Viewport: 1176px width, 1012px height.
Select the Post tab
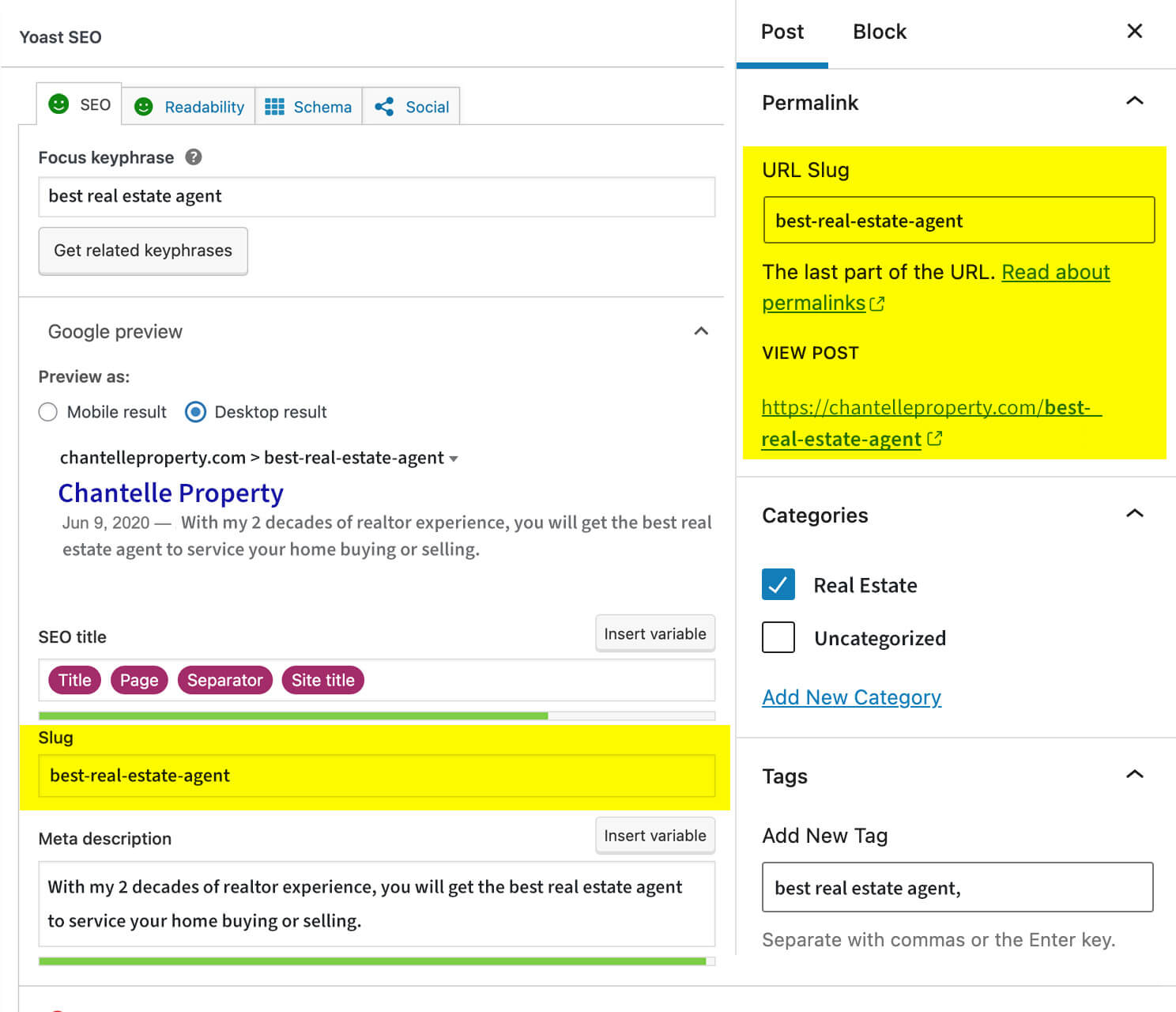782,31
